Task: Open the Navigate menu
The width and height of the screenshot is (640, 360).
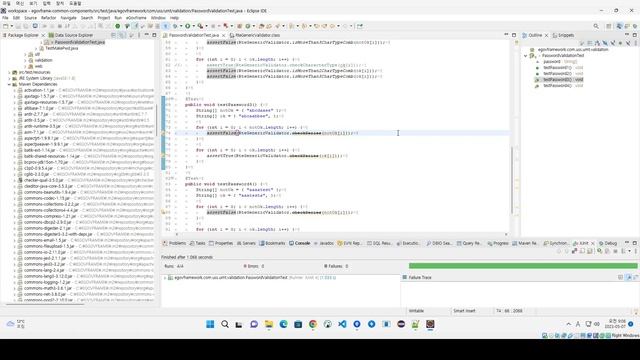Action: tap(69, 18)
